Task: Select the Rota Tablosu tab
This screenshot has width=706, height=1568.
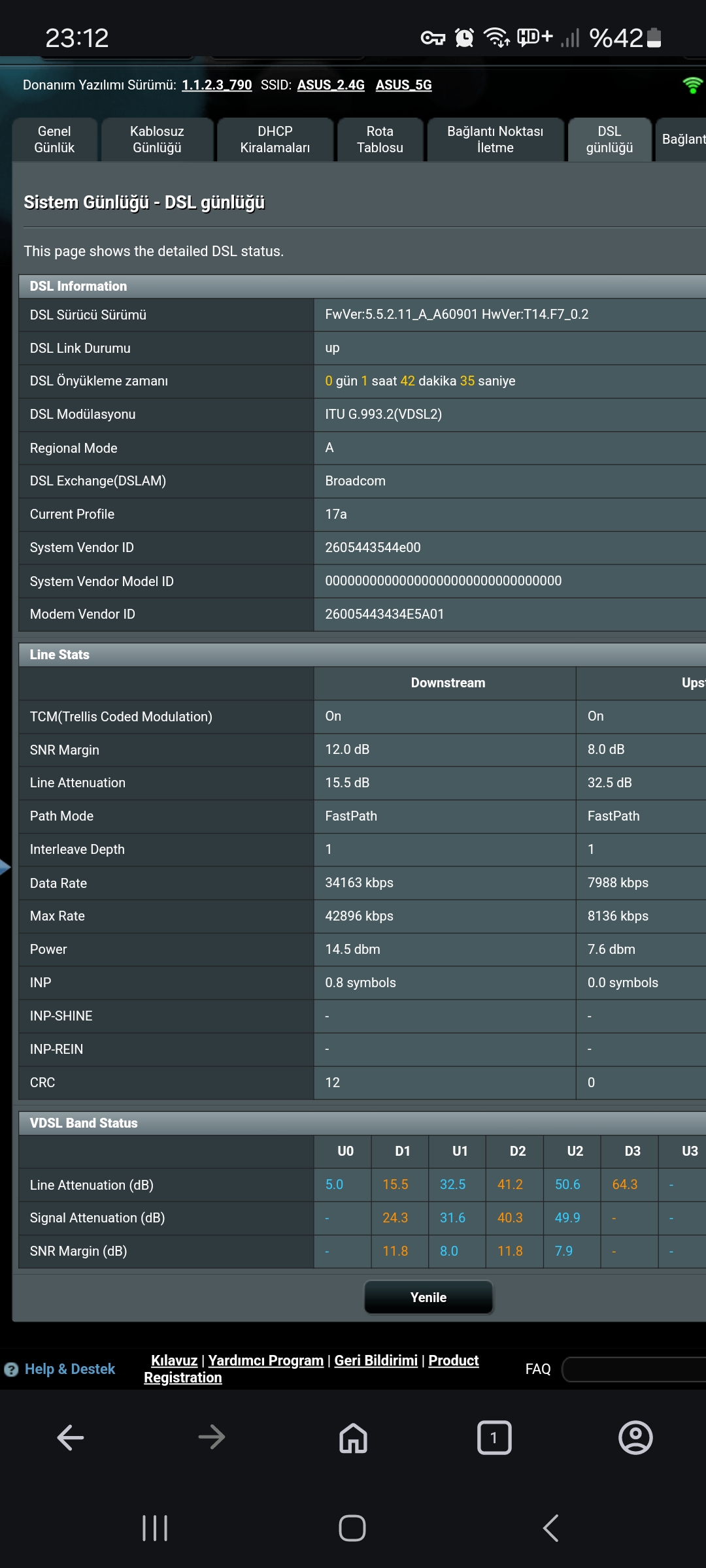Action: (x=380, y=139)
